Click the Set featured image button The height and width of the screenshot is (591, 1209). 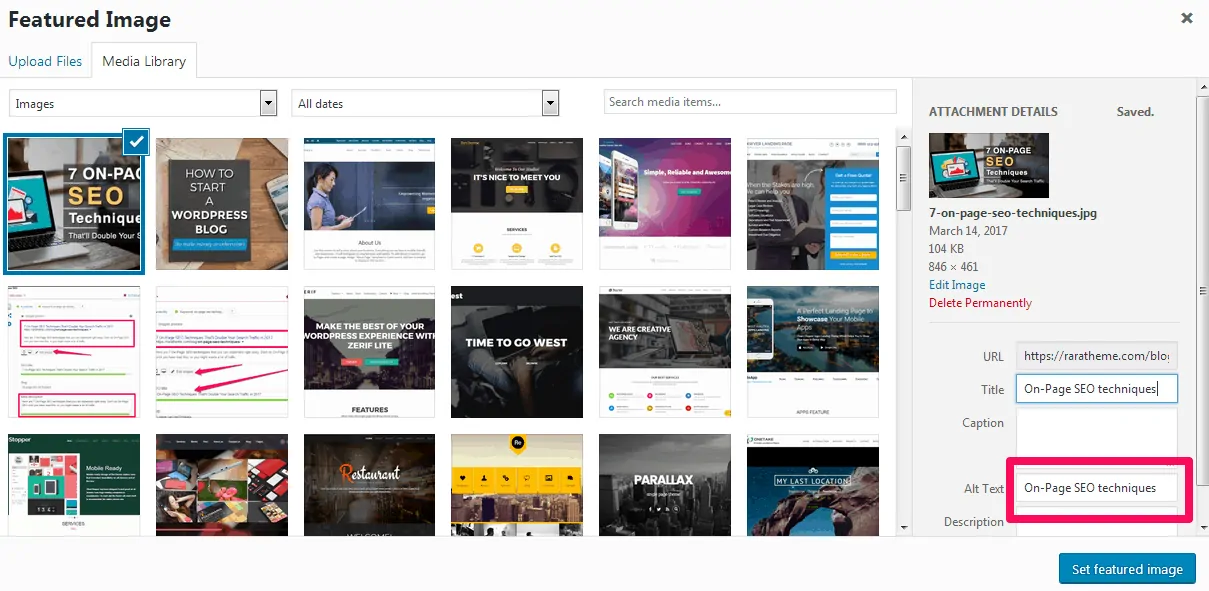tap(1127, 568)
